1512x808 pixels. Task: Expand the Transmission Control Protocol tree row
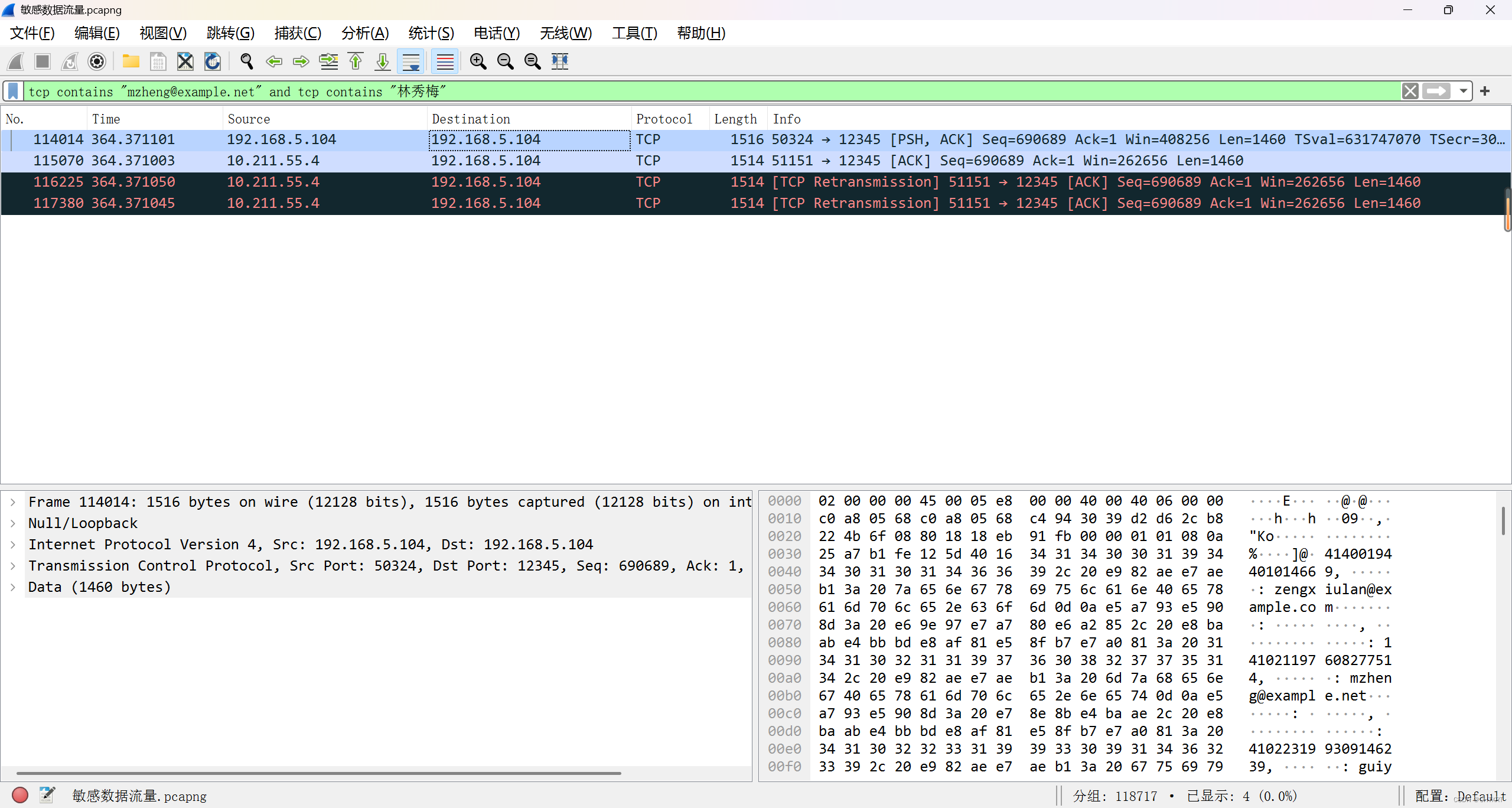[x=13, y=566]
